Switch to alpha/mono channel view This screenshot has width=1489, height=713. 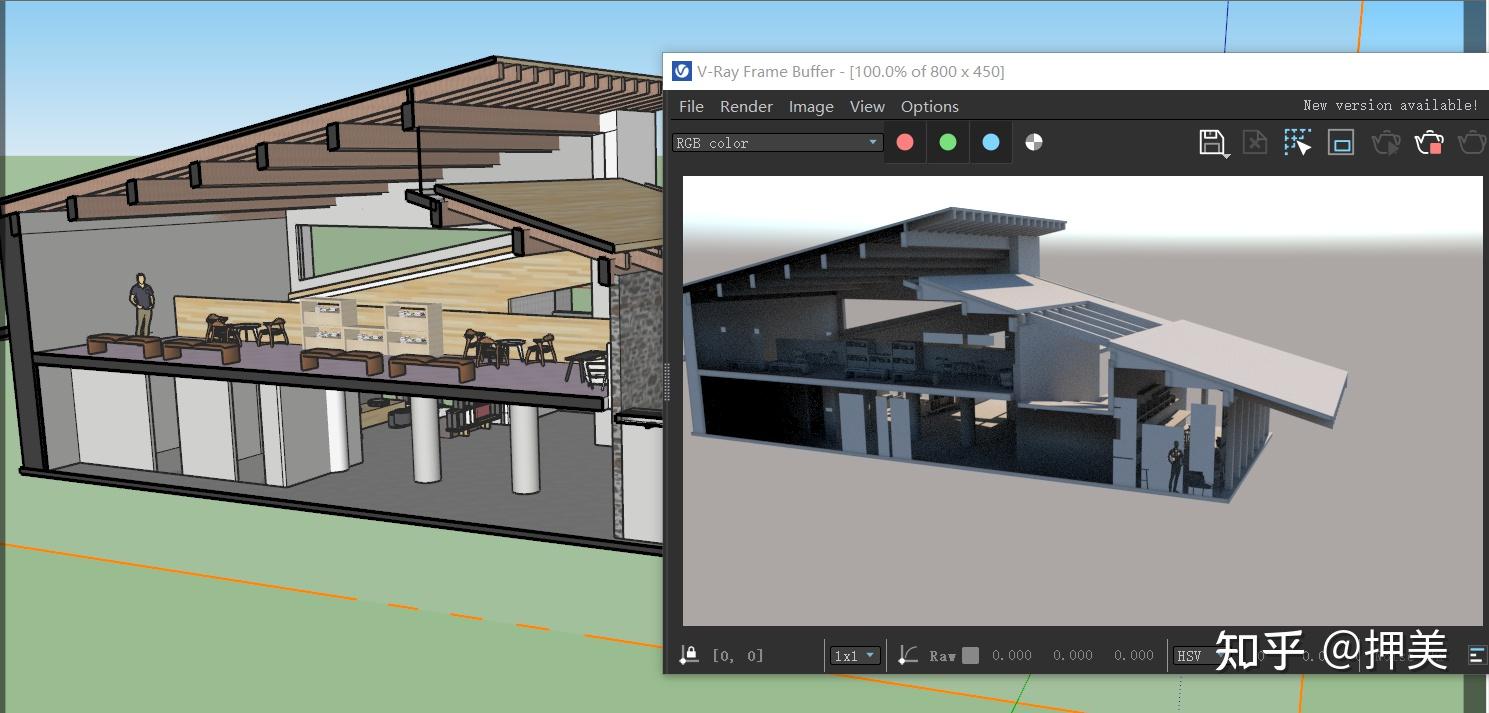[1034, 143]
